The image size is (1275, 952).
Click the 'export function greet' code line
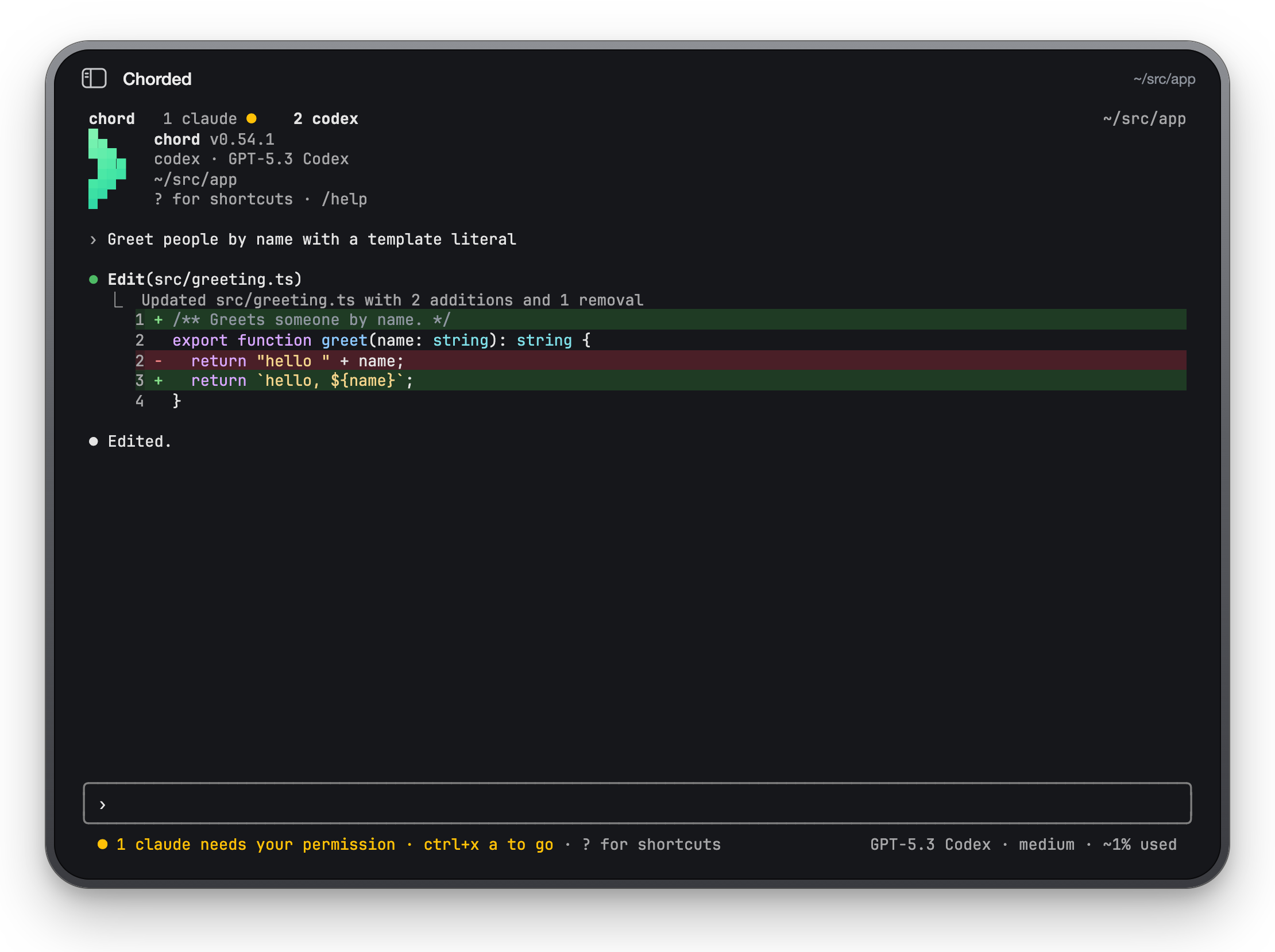tap(381, 340)
